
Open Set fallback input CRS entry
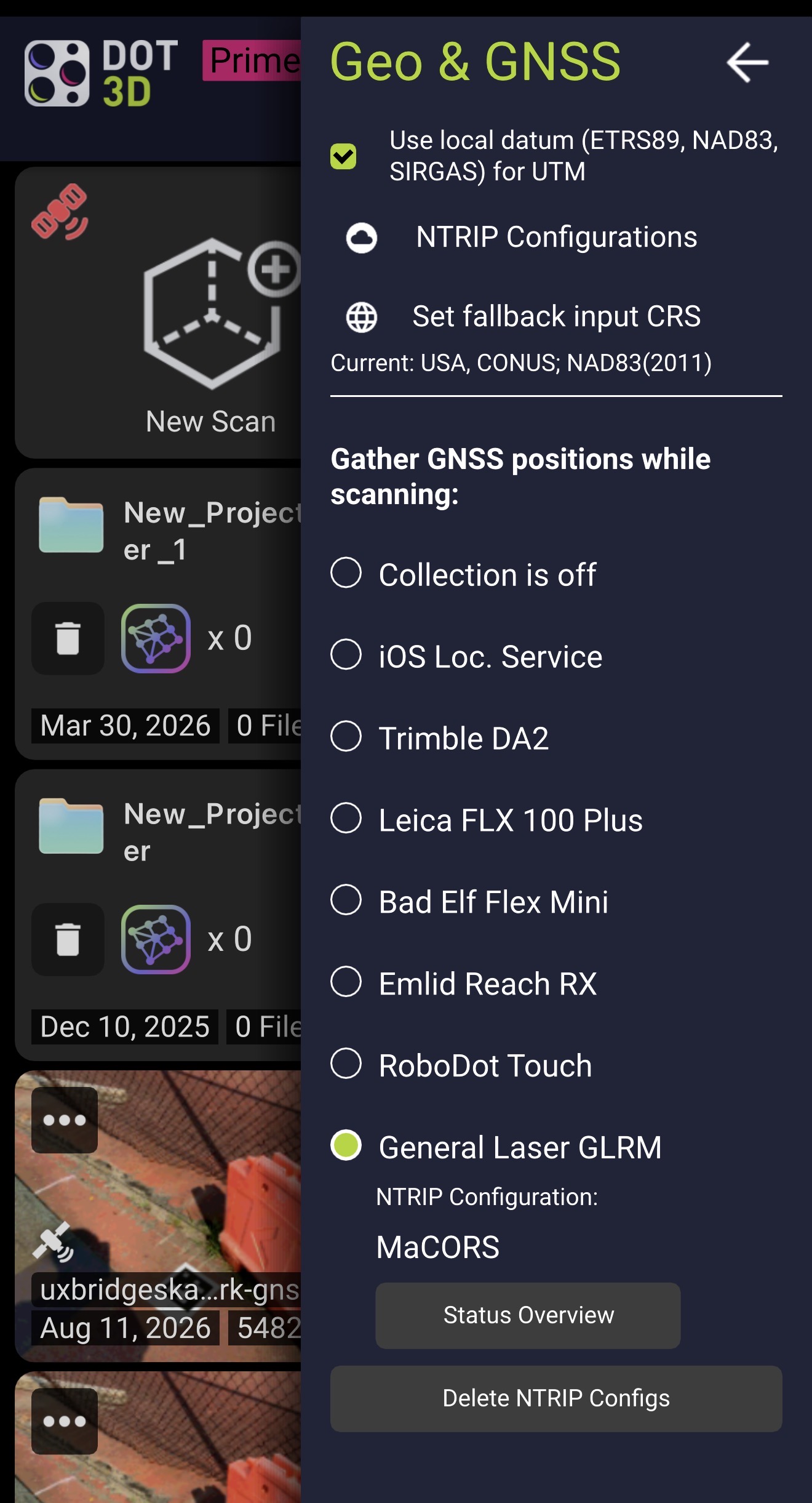pos(556,316)
